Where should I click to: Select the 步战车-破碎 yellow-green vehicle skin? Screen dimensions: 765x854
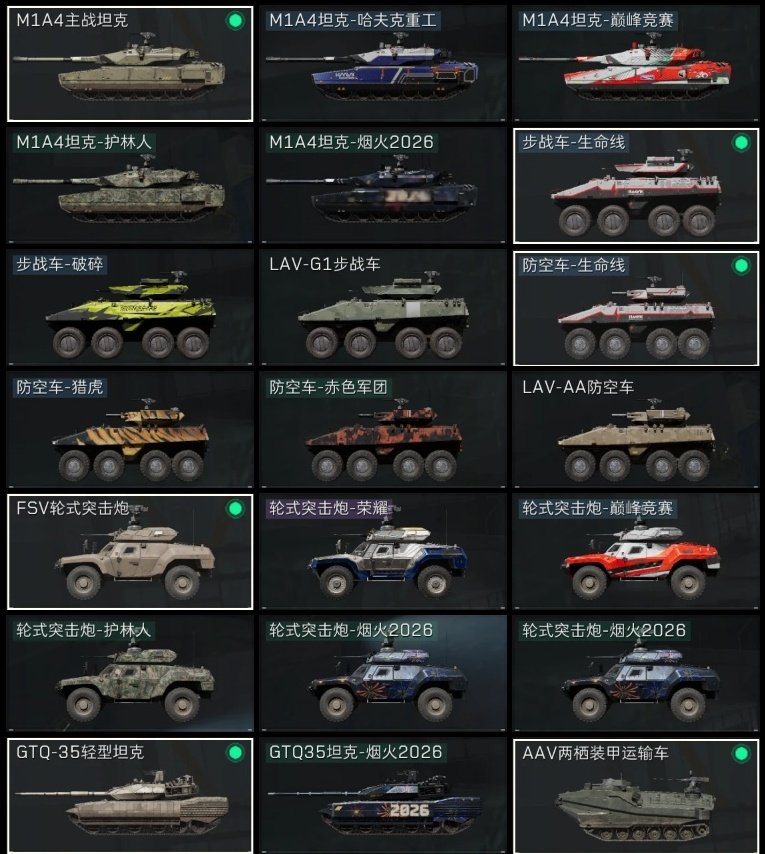[130, 308]
